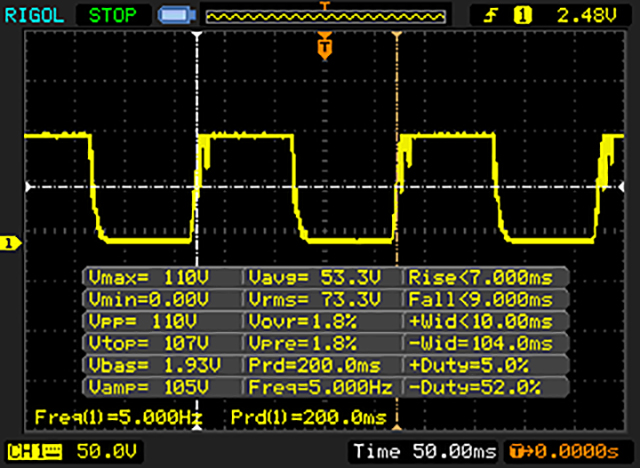Click the 50.0V vertical scale readout

[x=107, y=451]
